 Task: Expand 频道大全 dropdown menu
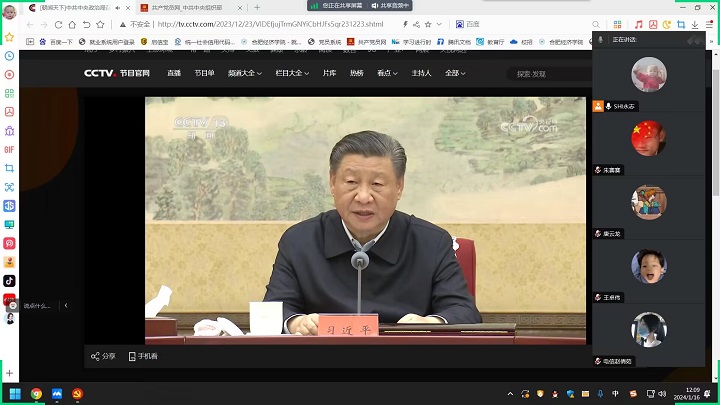245,73
